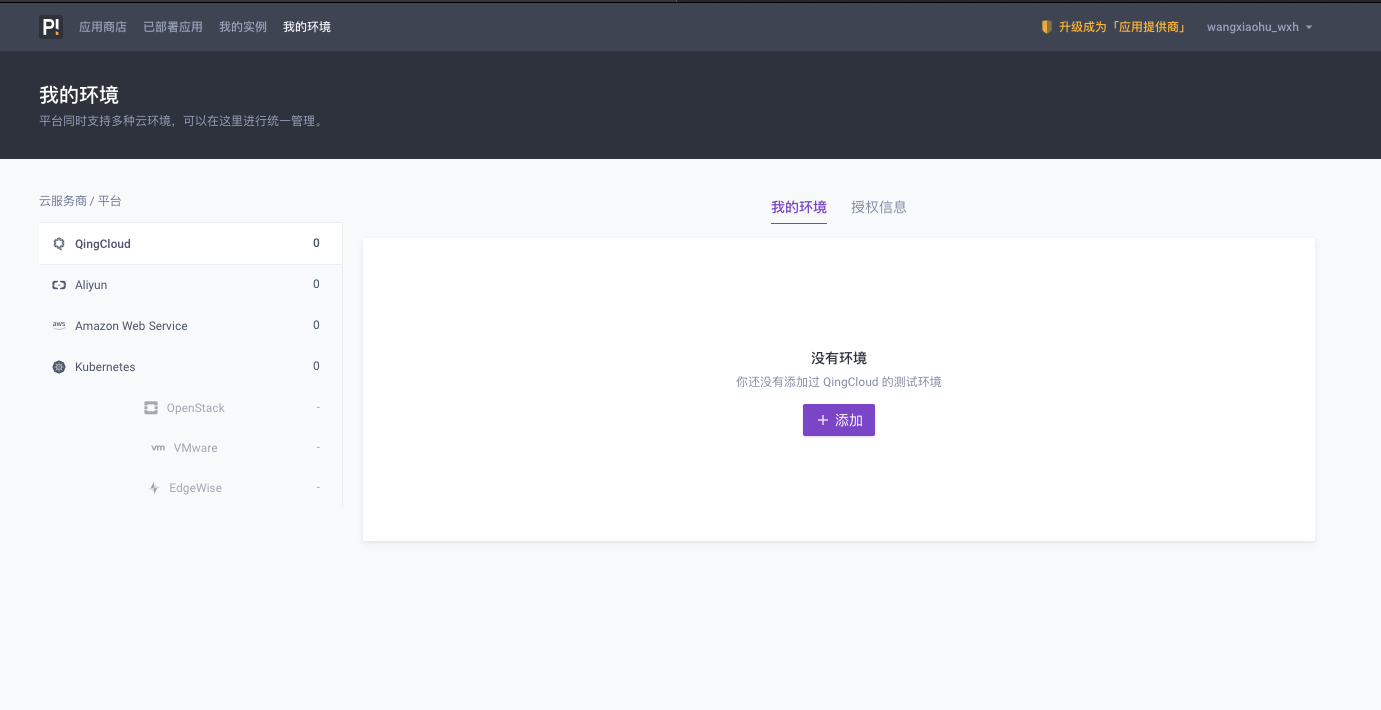Click the Aliyun provider icon
Screen dimensions: 1381x710
pos(59,285)
